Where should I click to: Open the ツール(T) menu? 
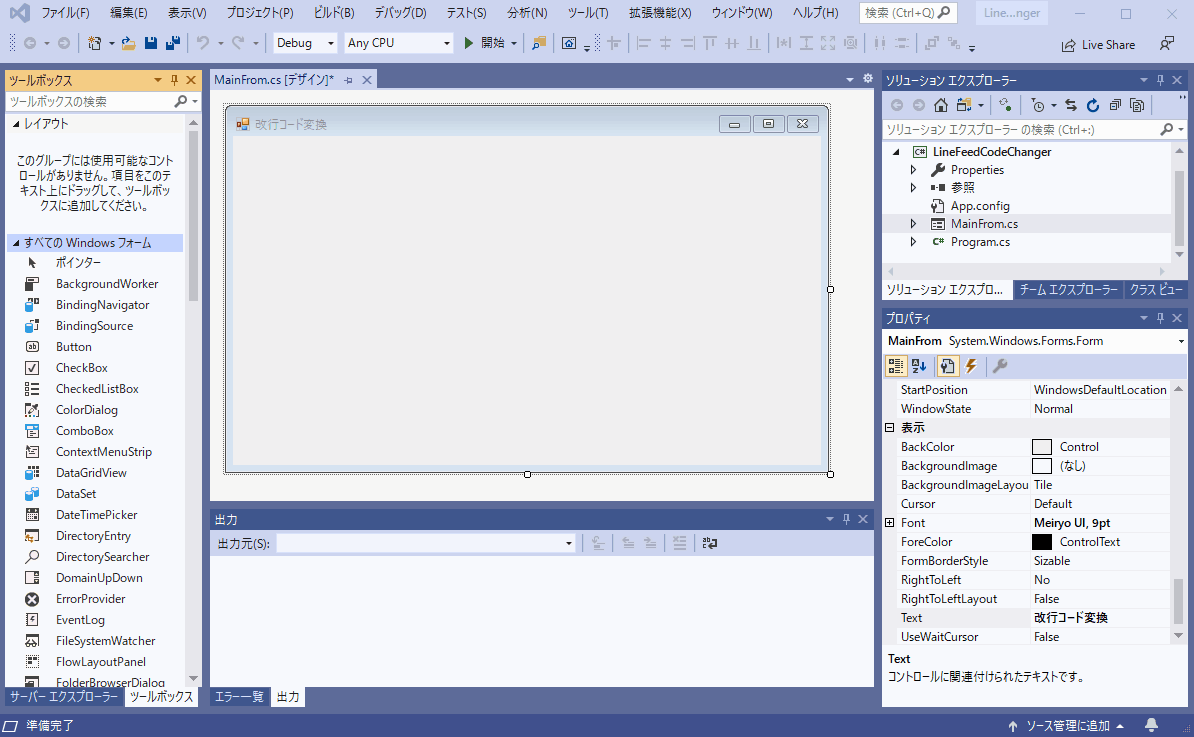pyautogui.click(x=588, y=13)
